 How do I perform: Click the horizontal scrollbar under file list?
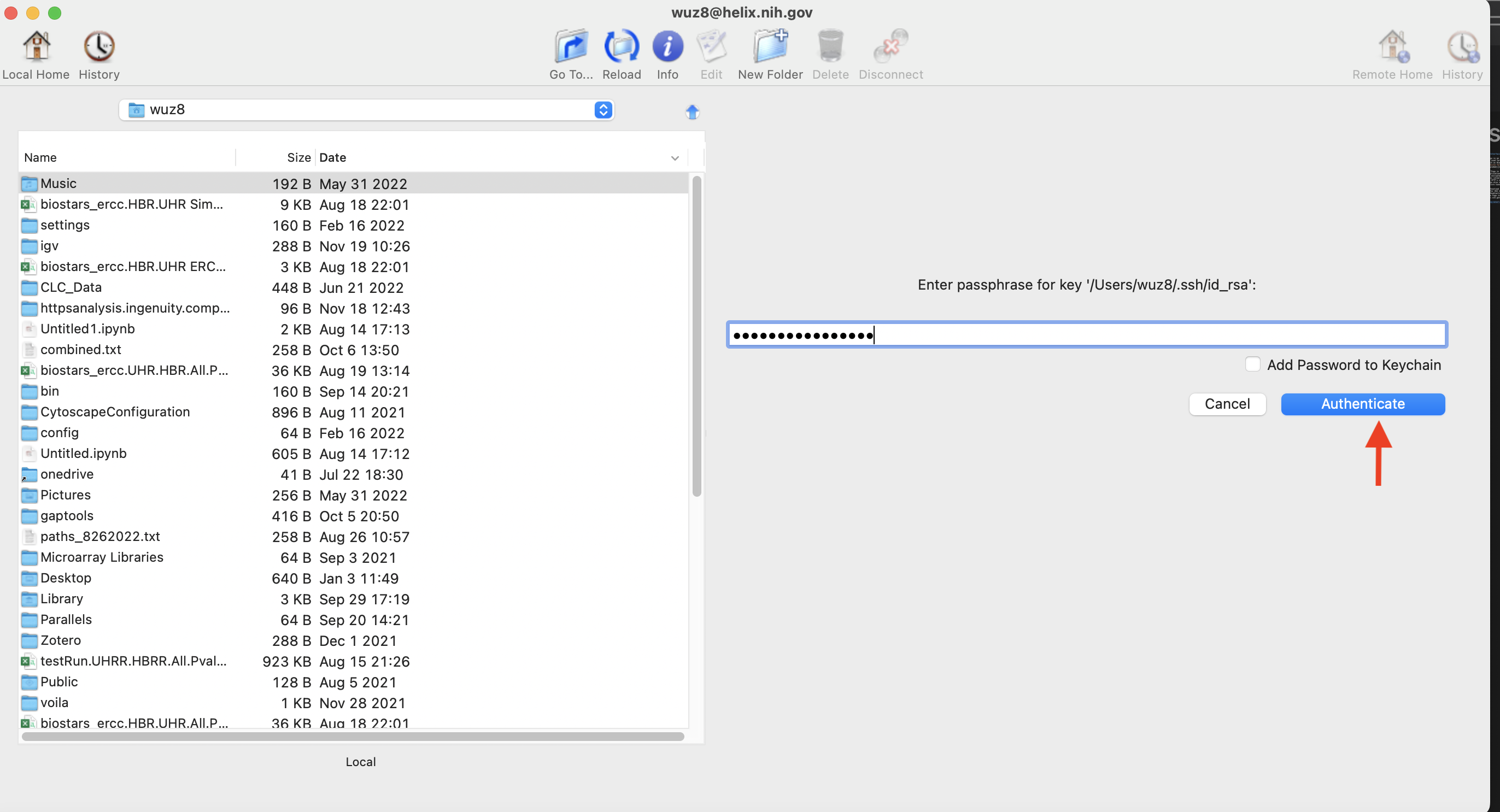click(352, 737)
